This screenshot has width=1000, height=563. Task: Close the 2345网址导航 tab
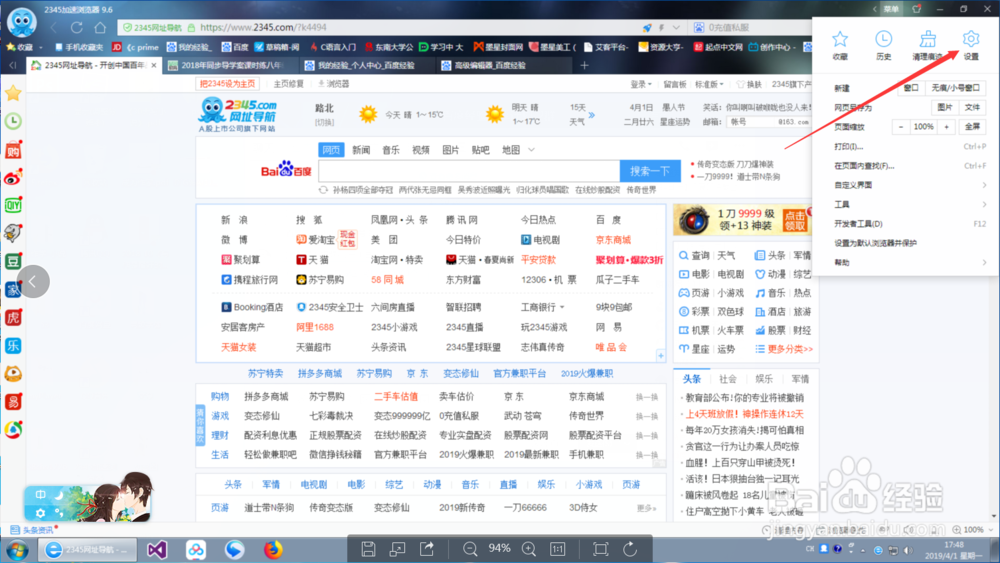click(154, 65)
